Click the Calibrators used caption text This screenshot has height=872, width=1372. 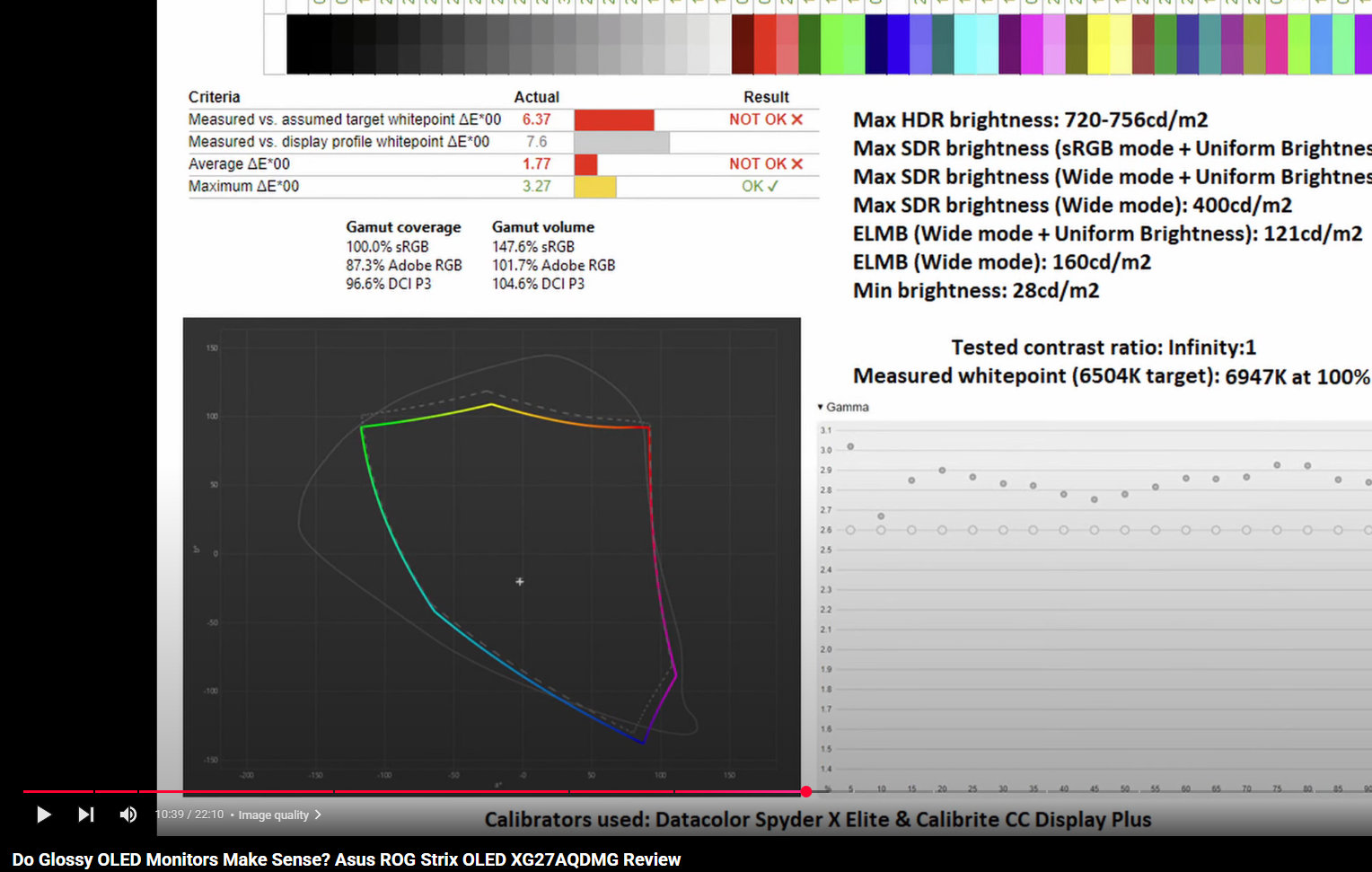[x=818, y=820]
